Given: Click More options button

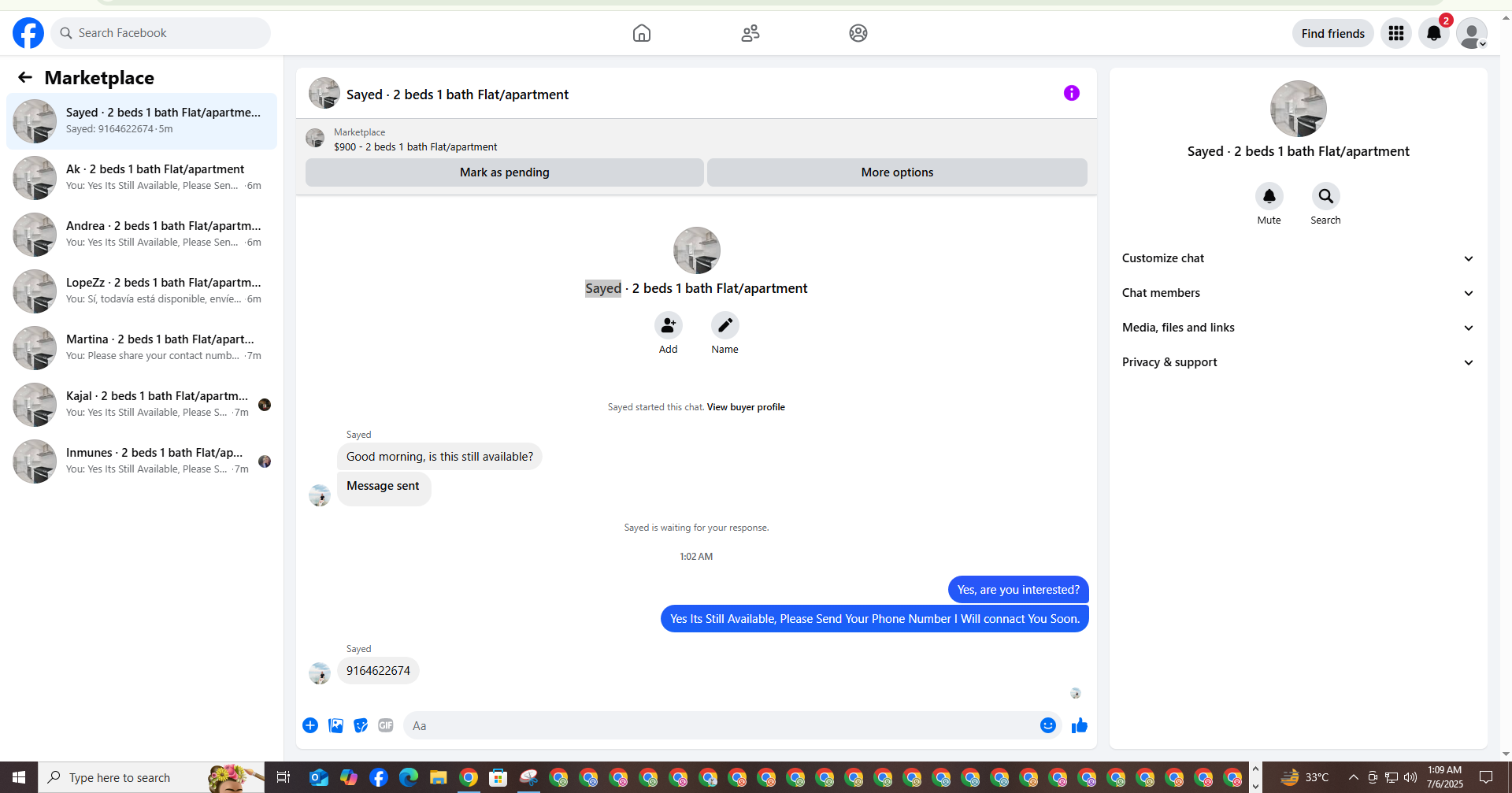Looking at the screenshot, I should [x=897, y=172].
